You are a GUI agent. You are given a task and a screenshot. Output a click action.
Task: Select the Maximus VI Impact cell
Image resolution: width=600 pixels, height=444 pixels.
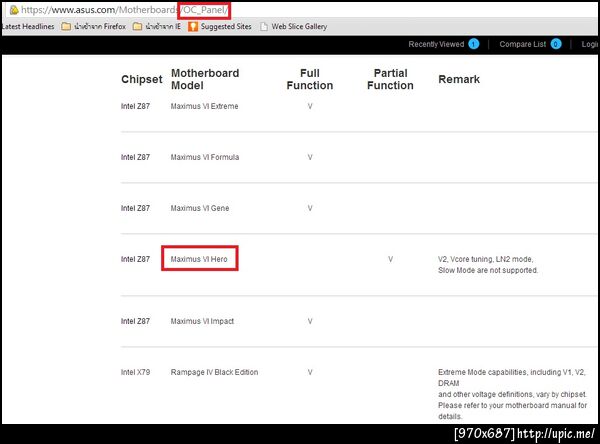[202, 321]
